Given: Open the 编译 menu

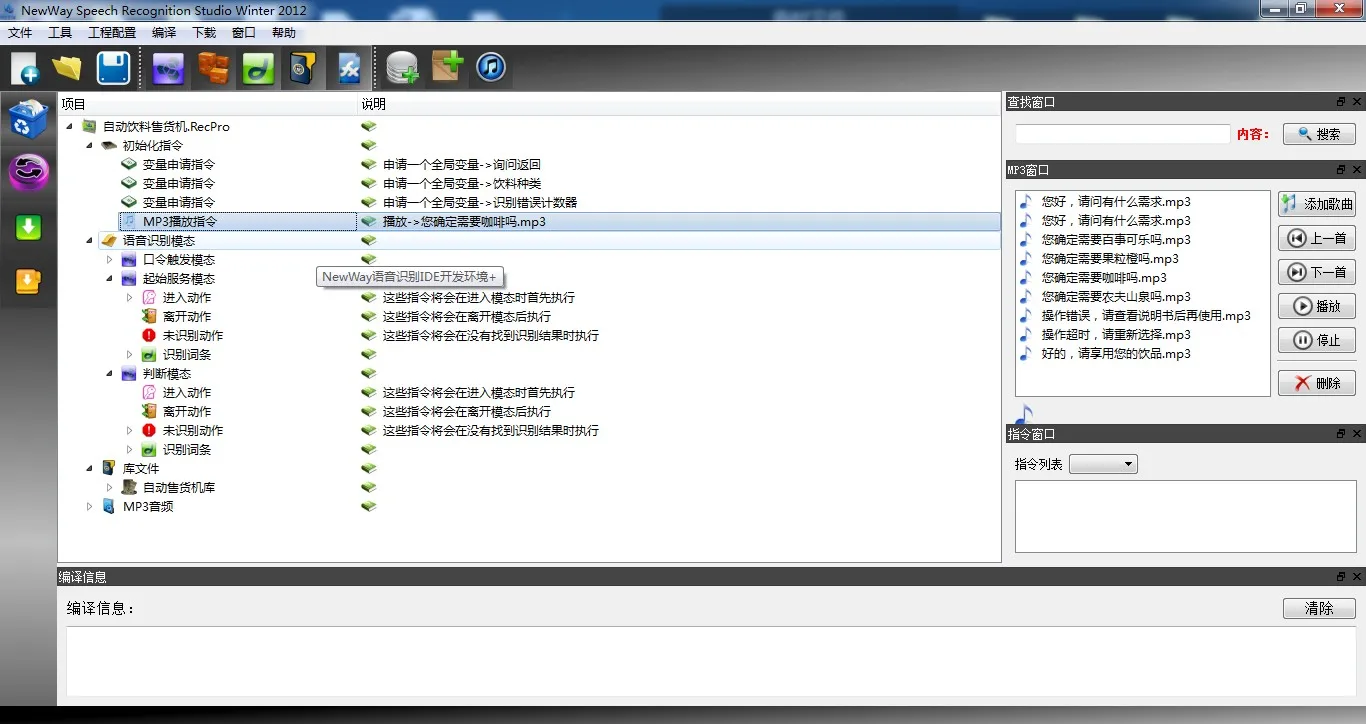Looking at the screenshot, I should 164,33.
